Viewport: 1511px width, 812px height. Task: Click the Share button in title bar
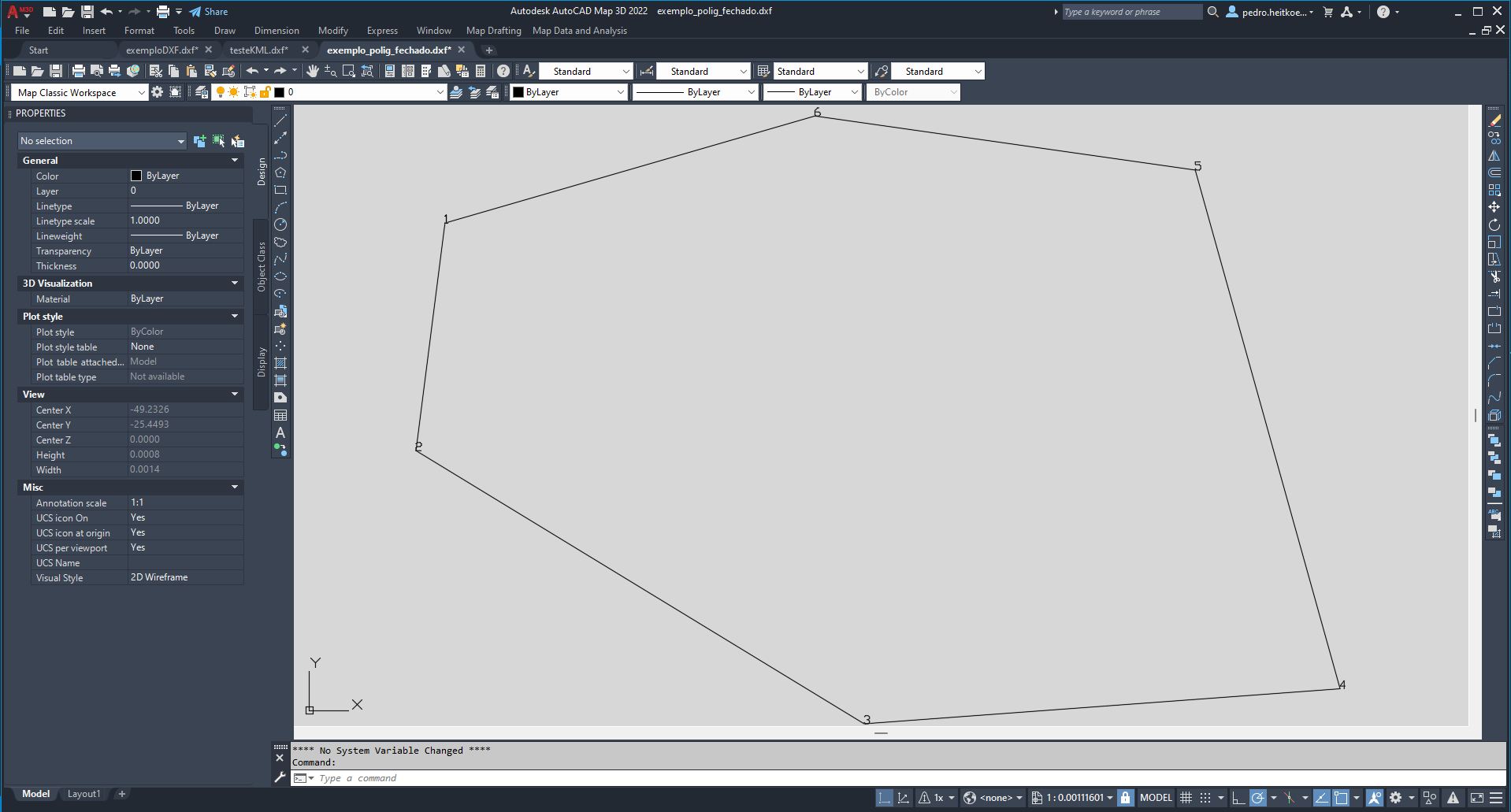(209, 12)
